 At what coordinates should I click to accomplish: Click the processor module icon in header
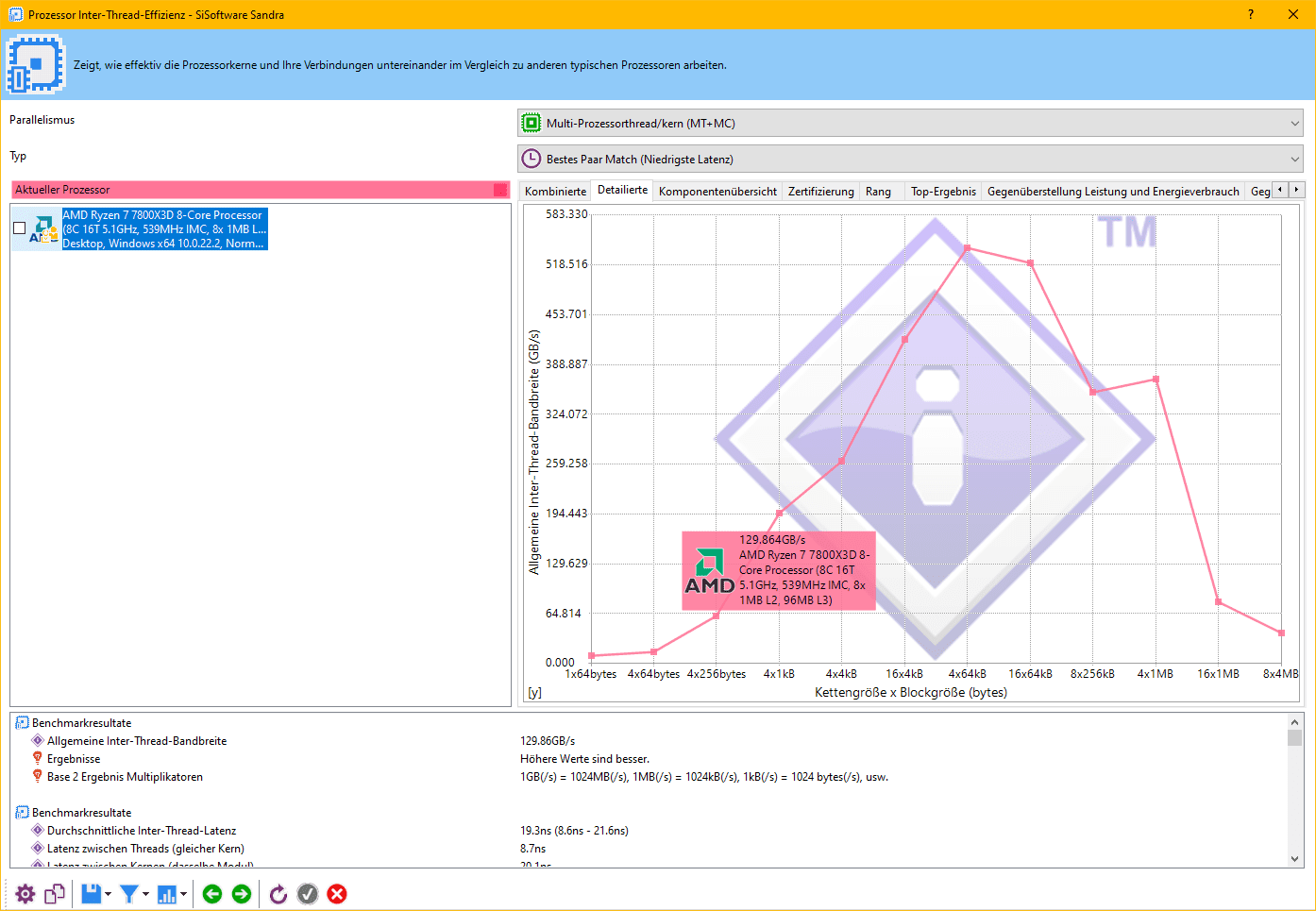coord(36,64)
